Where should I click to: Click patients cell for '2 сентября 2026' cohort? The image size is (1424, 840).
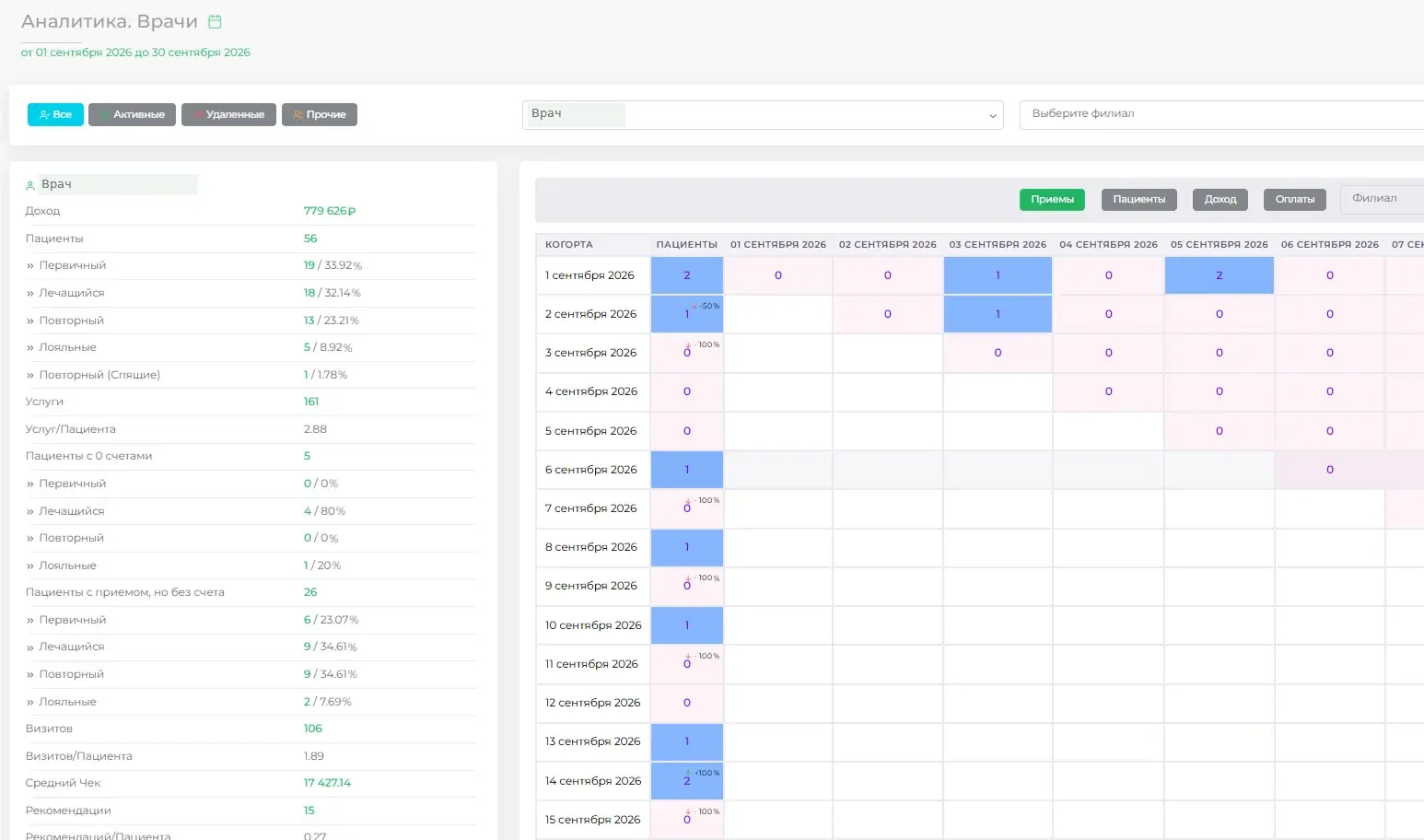pos(687,314)
